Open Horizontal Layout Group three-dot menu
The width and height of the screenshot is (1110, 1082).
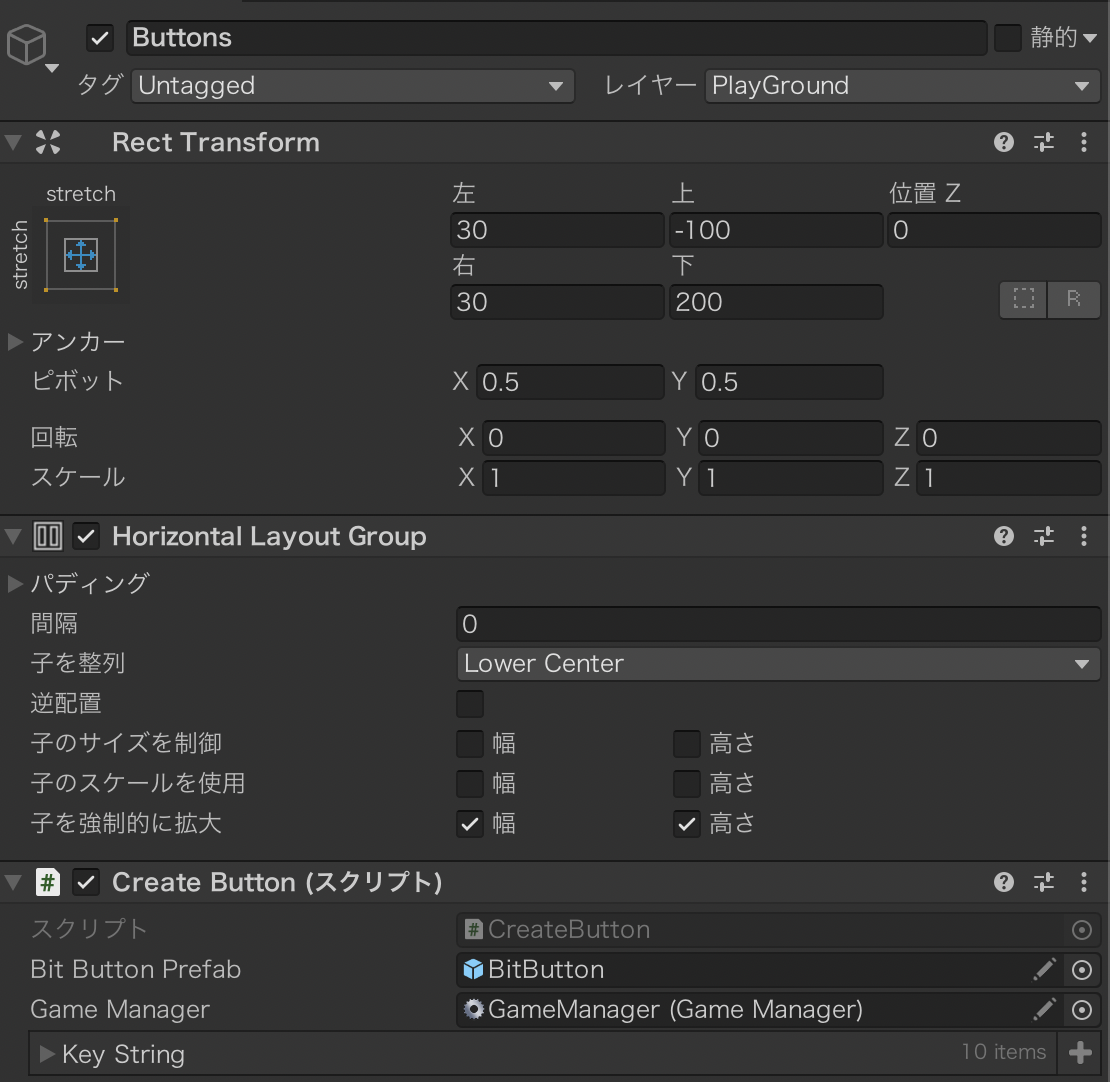[1084, 537]
